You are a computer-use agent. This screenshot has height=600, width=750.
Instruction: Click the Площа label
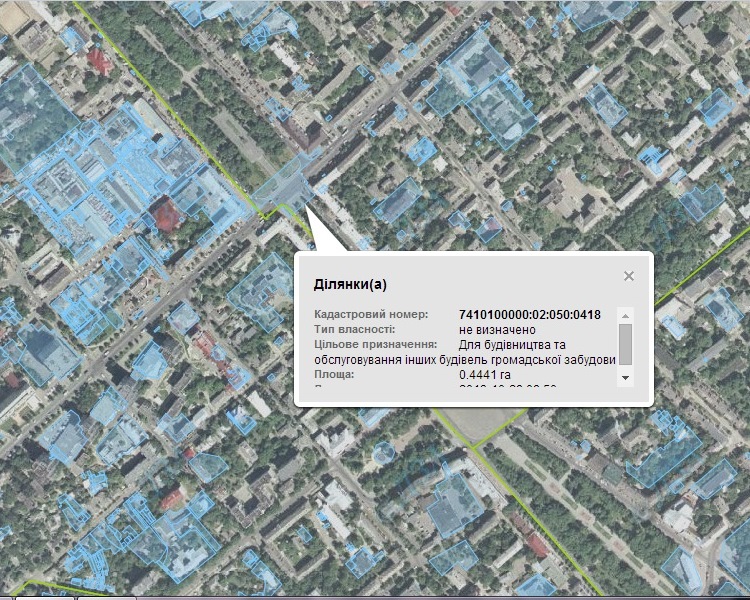pyautogui.click(x=335, y=374)
